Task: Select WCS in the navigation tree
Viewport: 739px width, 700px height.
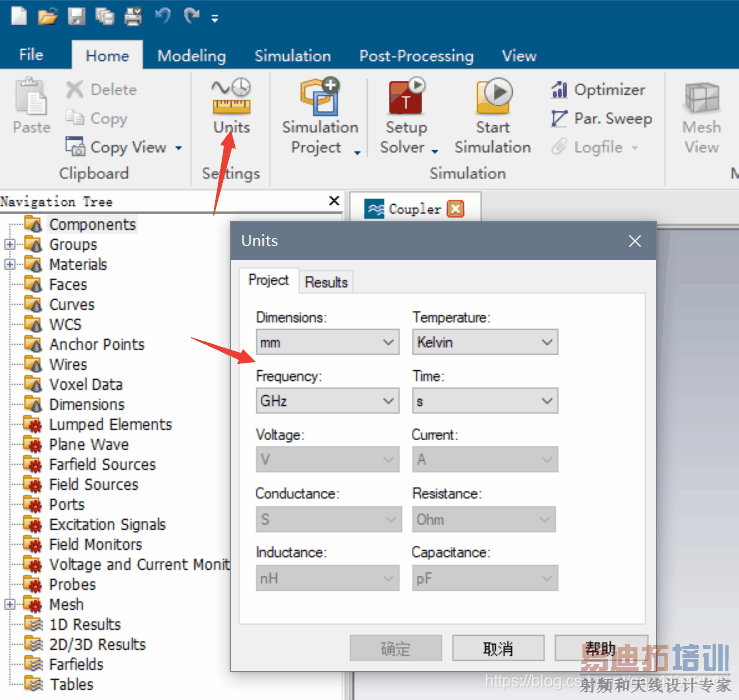Action: click(x=65, y=324)
